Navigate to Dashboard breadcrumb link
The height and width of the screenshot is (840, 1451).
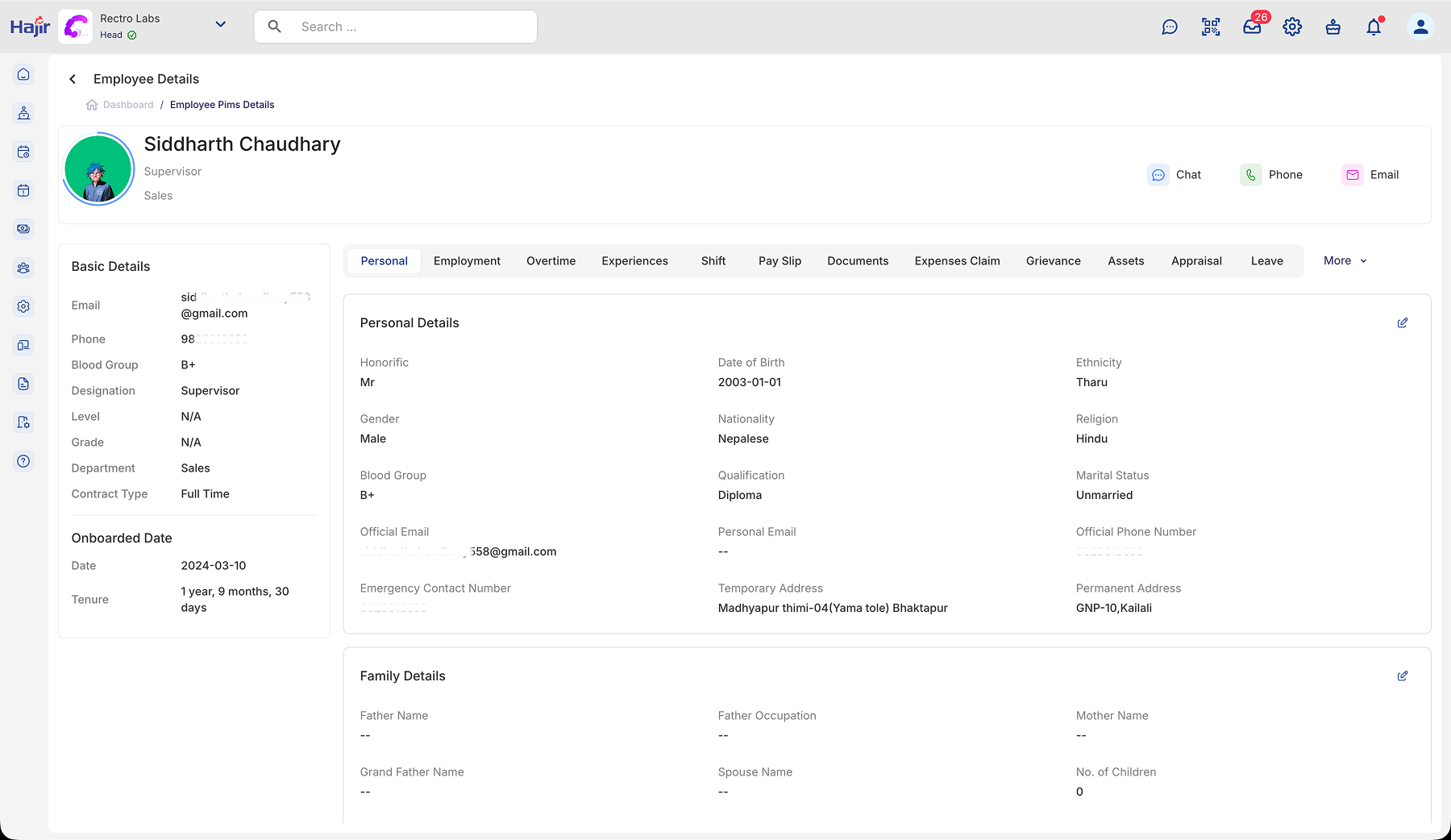click(127, 105)
